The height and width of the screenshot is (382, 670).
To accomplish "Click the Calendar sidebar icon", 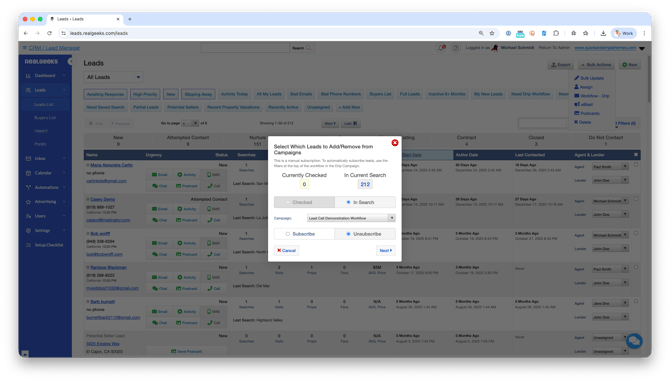I will tap(28, 173).
